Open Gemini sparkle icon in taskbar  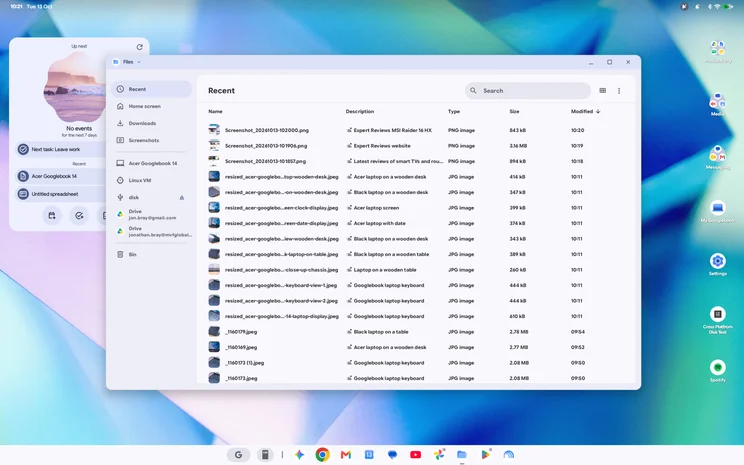(299, 455)
